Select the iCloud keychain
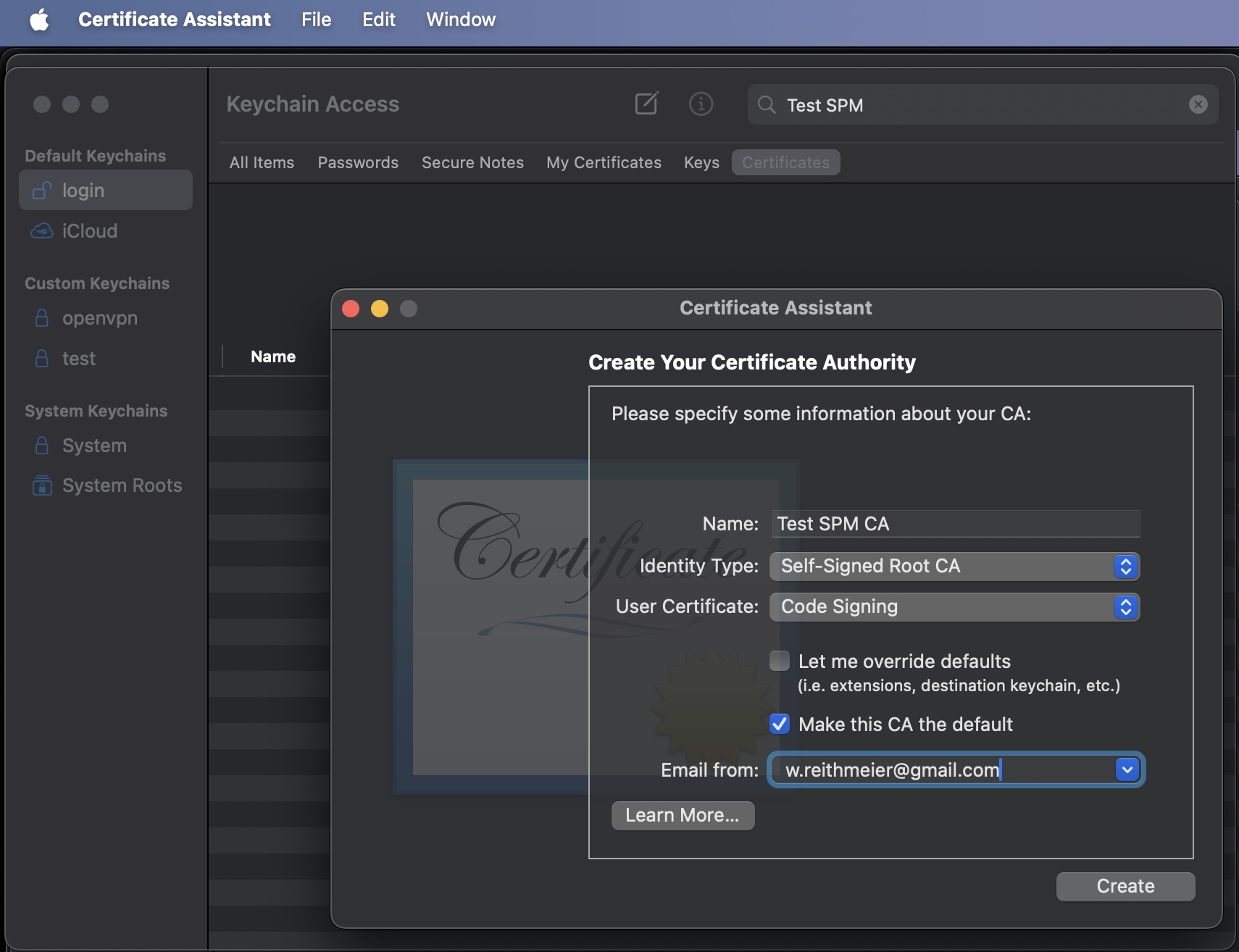1239x952 pixels. tap(106, 230)
